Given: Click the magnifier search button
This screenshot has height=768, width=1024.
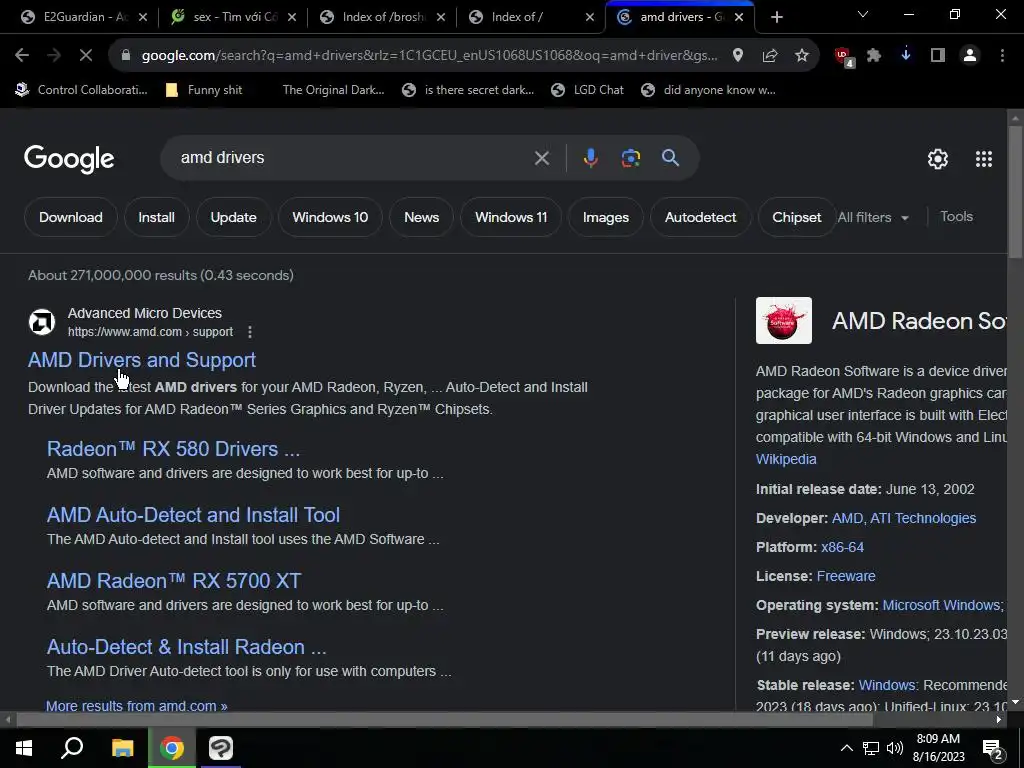Looking at the screenshot, I should tap(670, 157).
